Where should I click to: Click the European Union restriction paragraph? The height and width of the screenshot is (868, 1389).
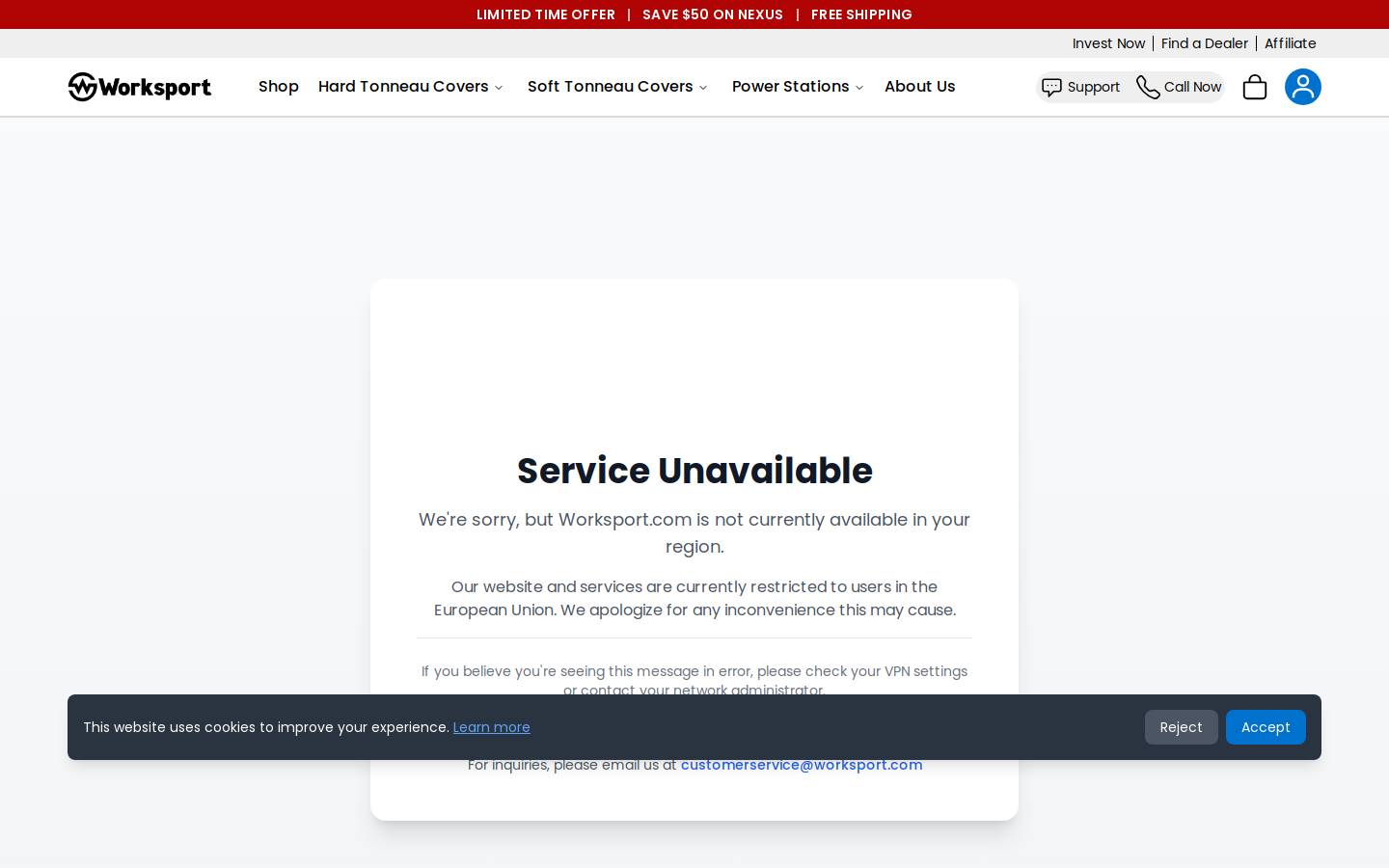(694, 598)
